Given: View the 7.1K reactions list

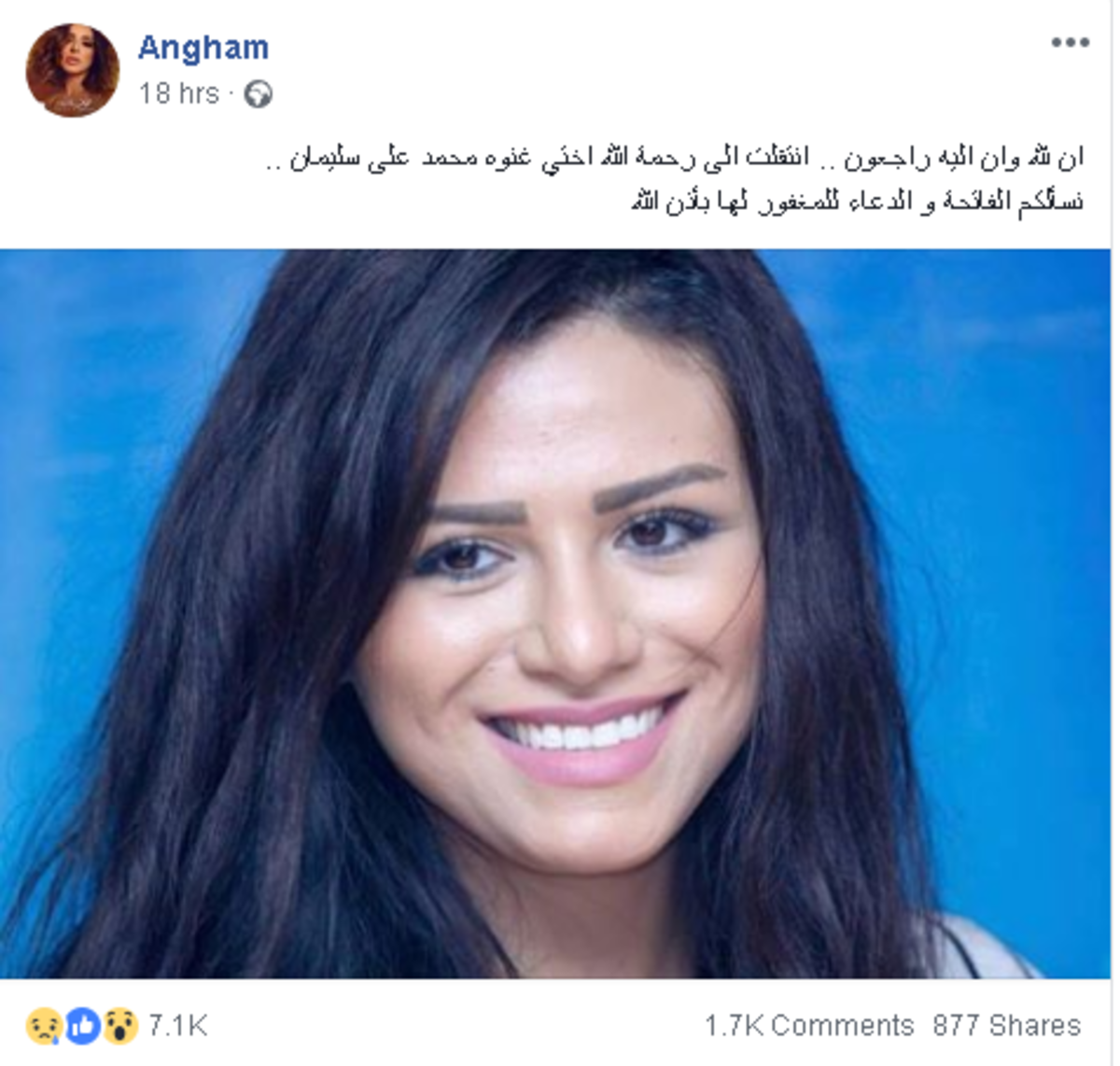Looking at the screenshot, I should point(177,1026).
